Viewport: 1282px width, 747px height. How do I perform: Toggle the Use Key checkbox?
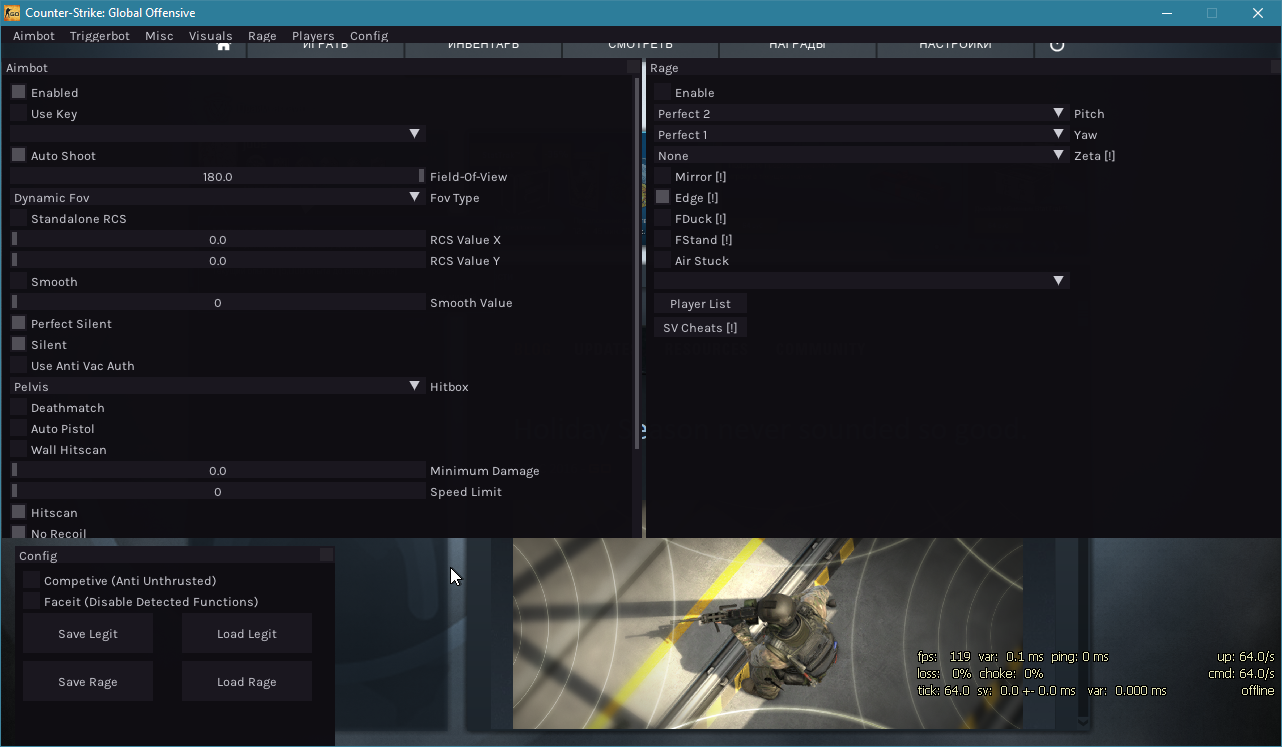tap(18, 113)
